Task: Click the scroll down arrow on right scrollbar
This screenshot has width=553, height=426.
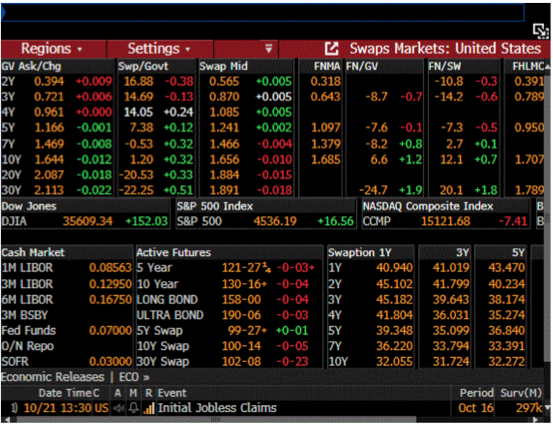Action: click(x=547, y=408)
